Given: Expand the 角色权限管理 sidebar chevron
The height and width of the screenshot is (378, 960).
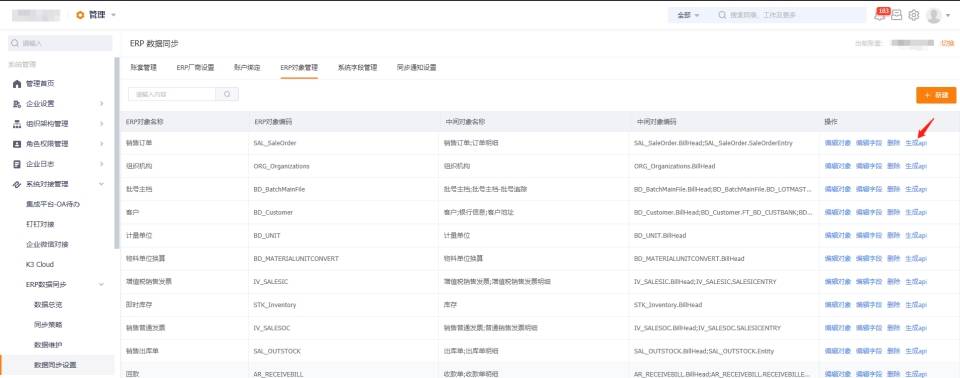Looking at the screenshot, I should click(102, 145).
